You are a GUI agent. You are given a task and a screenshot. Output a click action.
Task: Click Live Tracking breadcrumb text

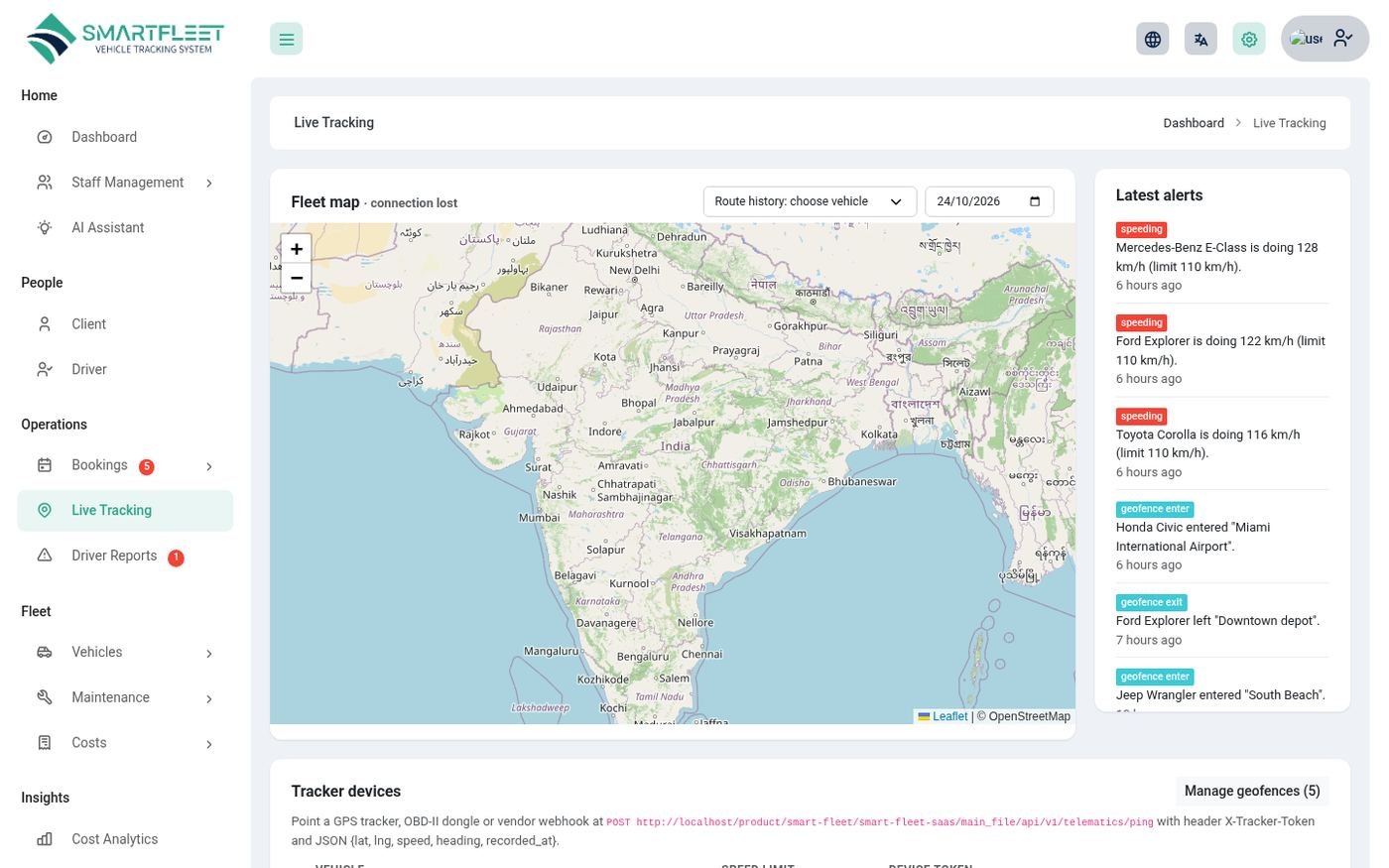point(1289,123)
